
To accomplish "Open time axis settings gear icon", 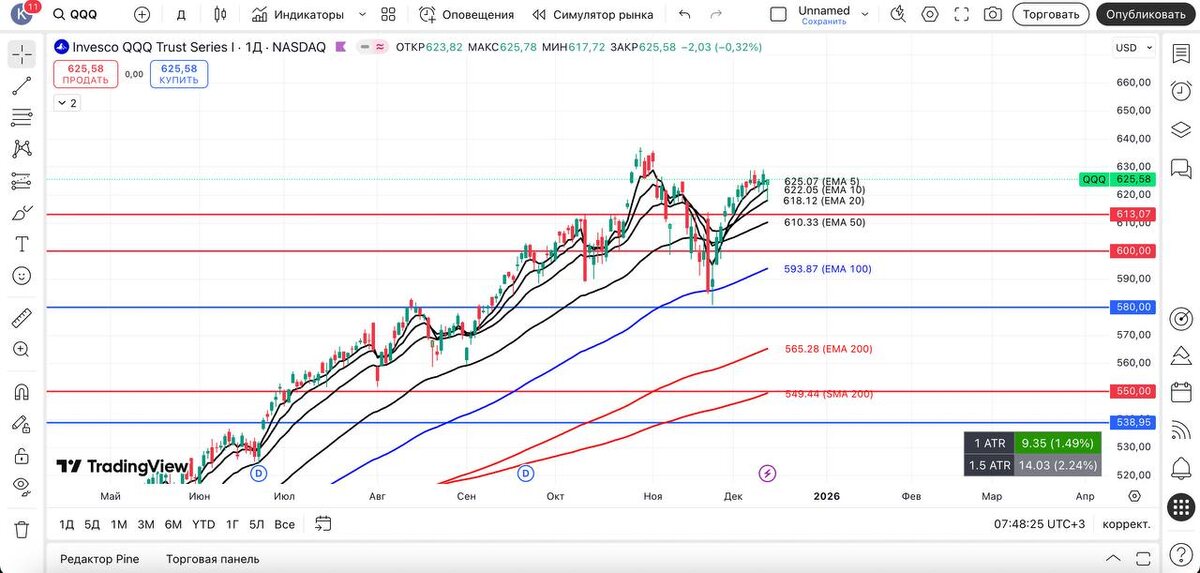I will 1135,495.
